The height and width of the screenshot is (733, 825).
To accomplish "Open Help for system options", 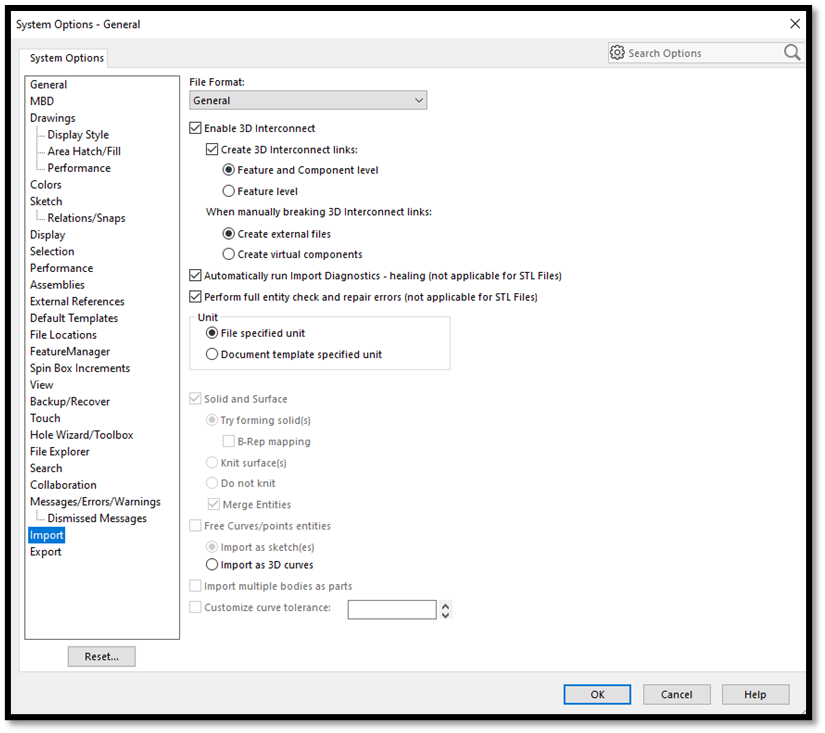I will (755, 694).
